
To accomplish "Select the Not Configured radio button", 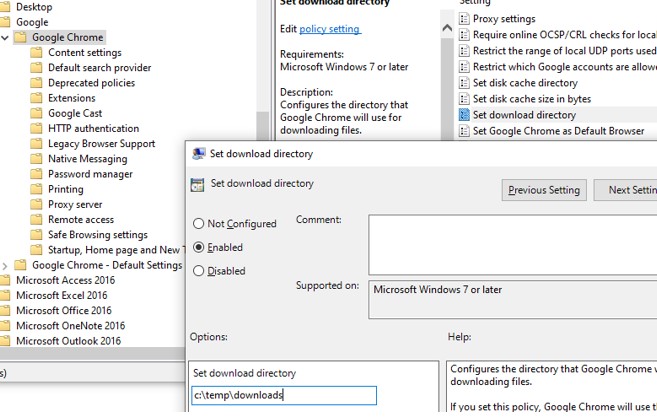I will pyautogui.click(x=199, y=224).
